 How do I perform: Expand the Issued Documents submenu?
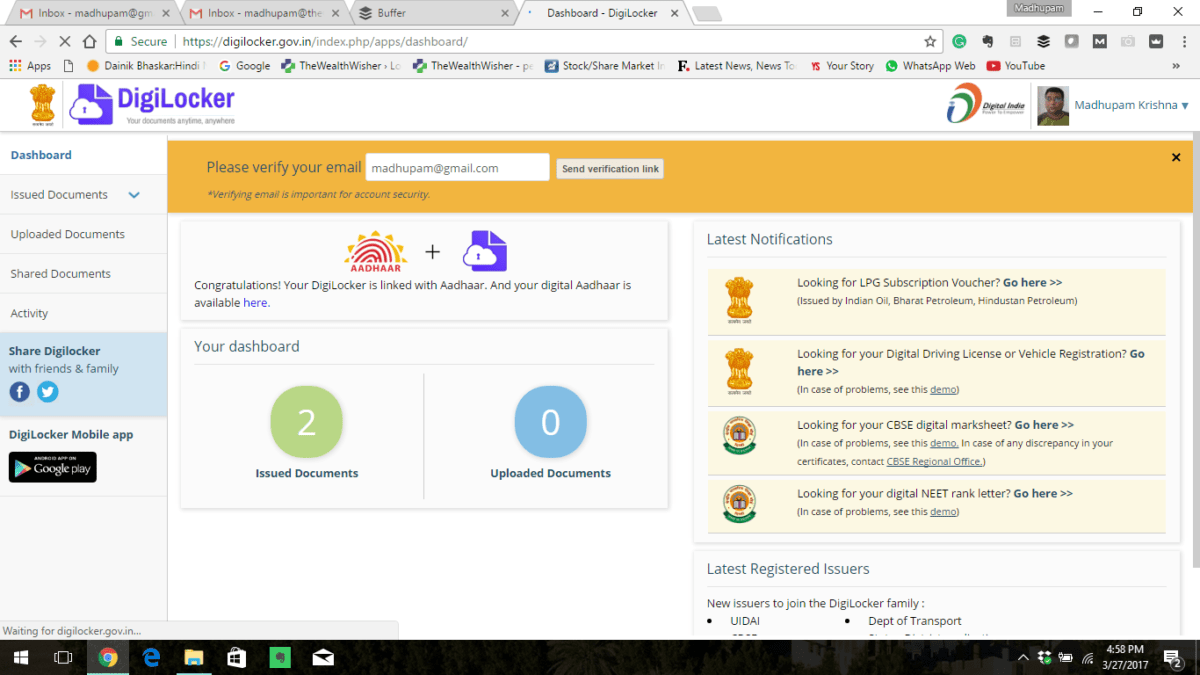click(x=134, y=195)
